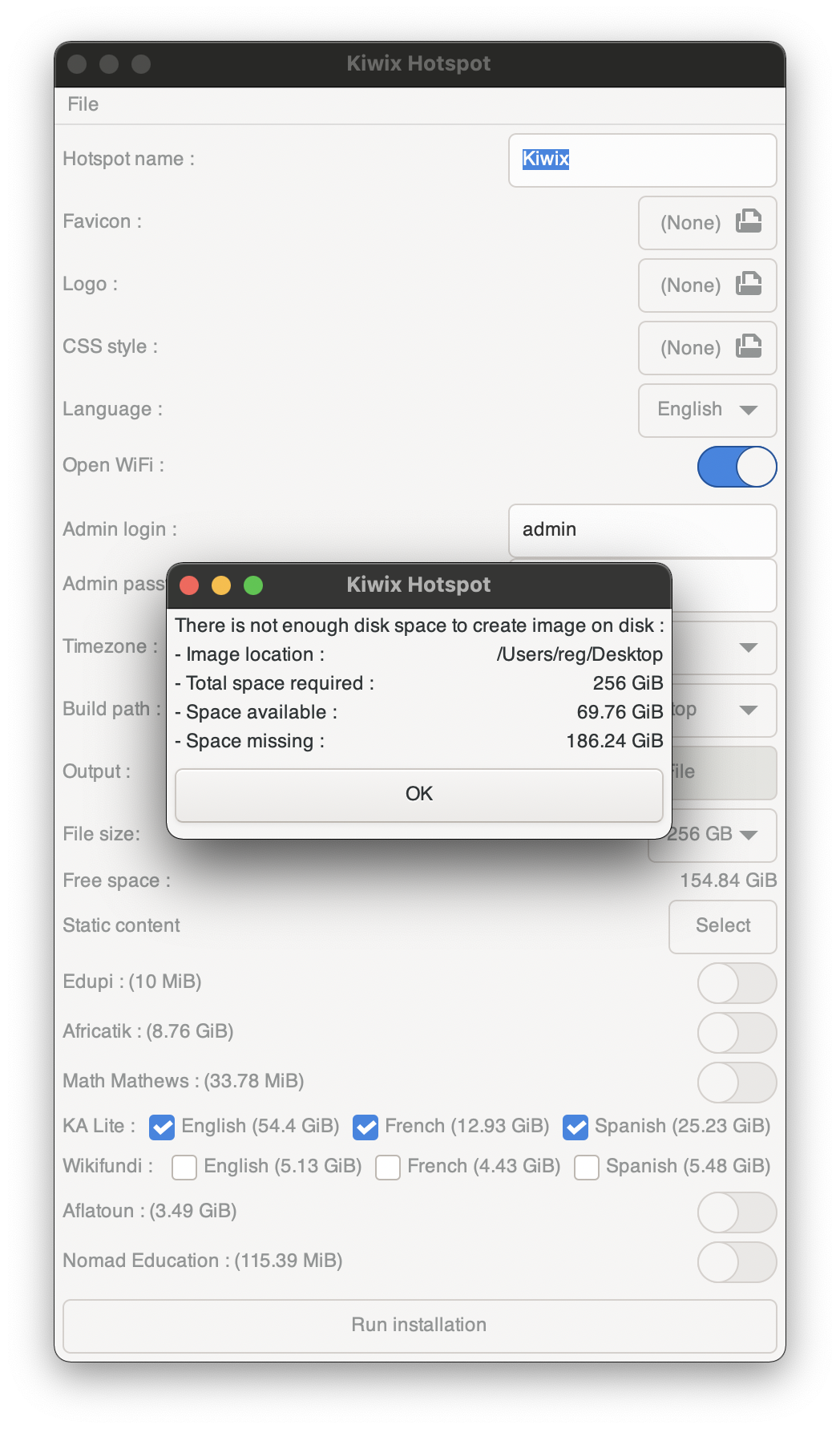Uncheck KA Lite English checkbox
This screenshot has width=840, height=1429.
tap(162, 1127)
